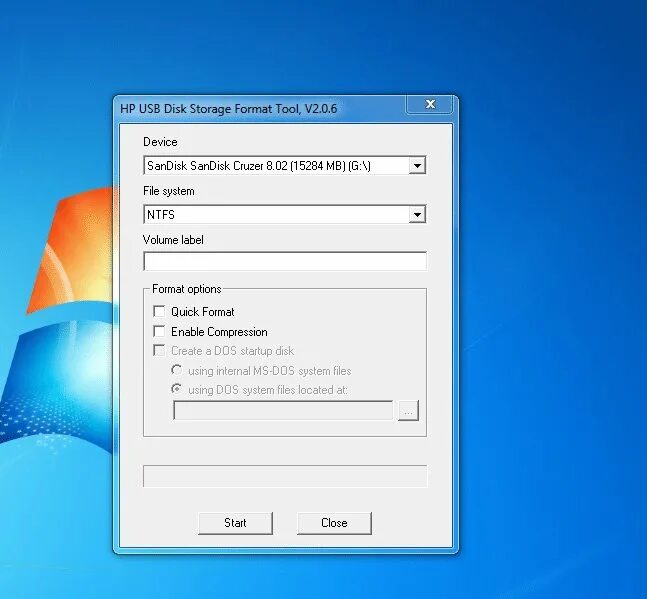Click the format progress bar

click(285, 476)
